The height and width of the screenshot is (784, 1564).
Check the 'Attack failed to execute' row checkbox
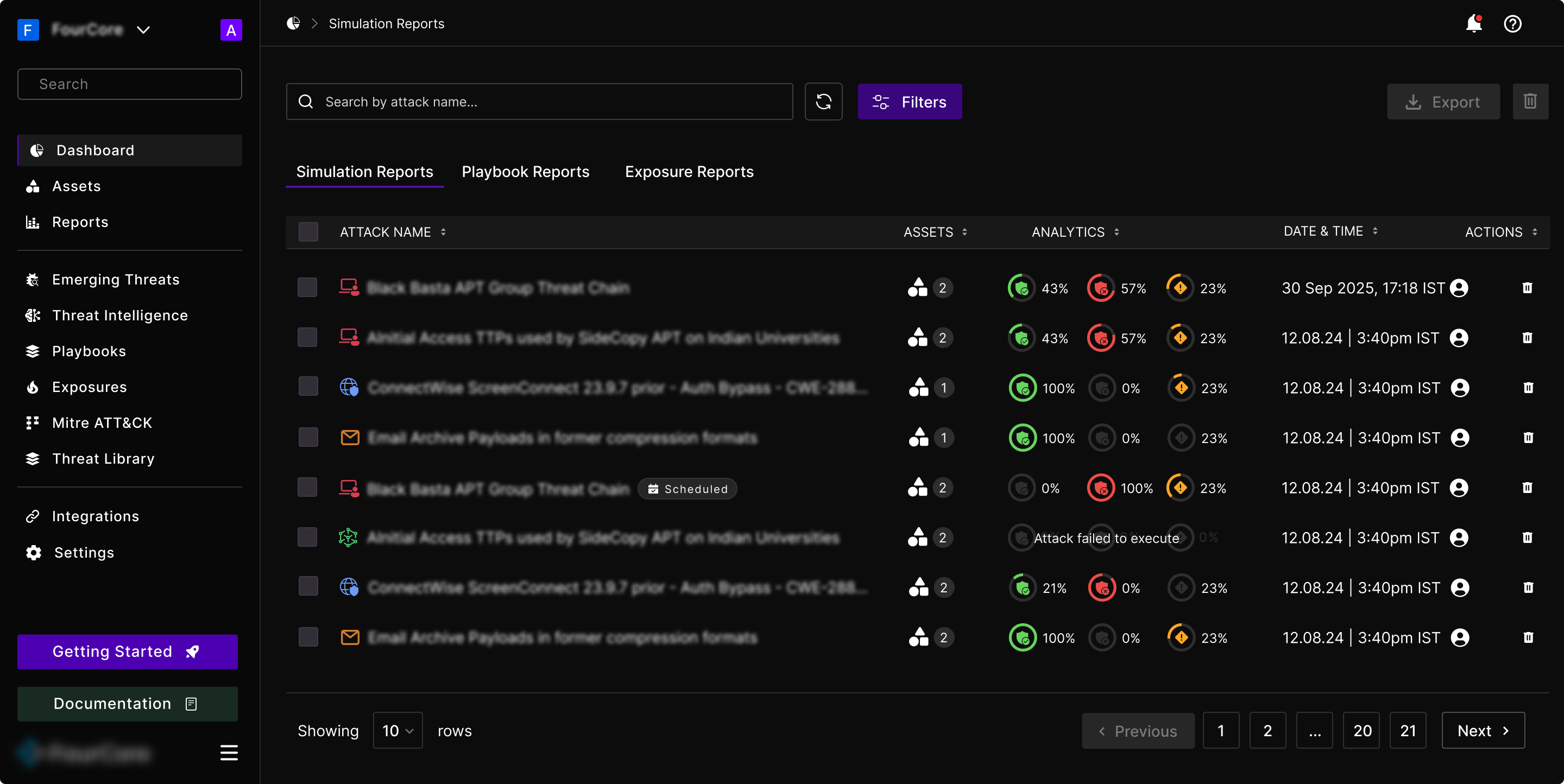click(x=307, y=536)
